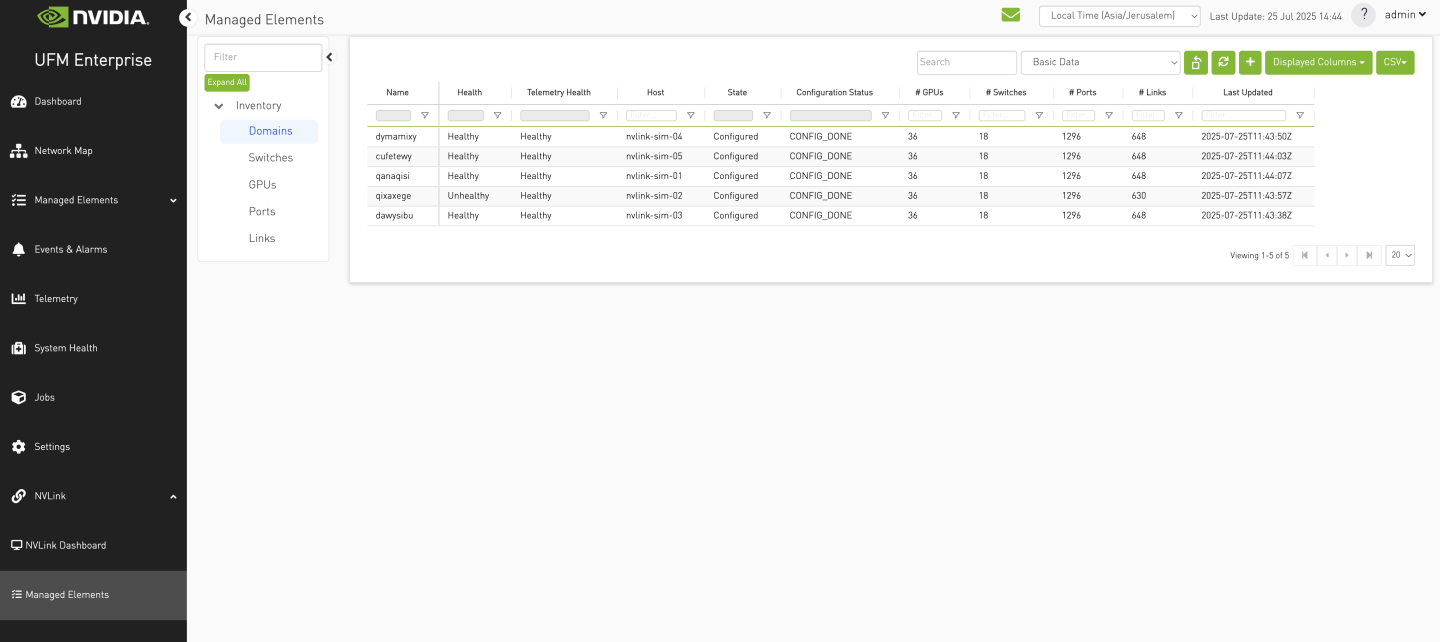Add a new element with the plus button

point(1249,61)
